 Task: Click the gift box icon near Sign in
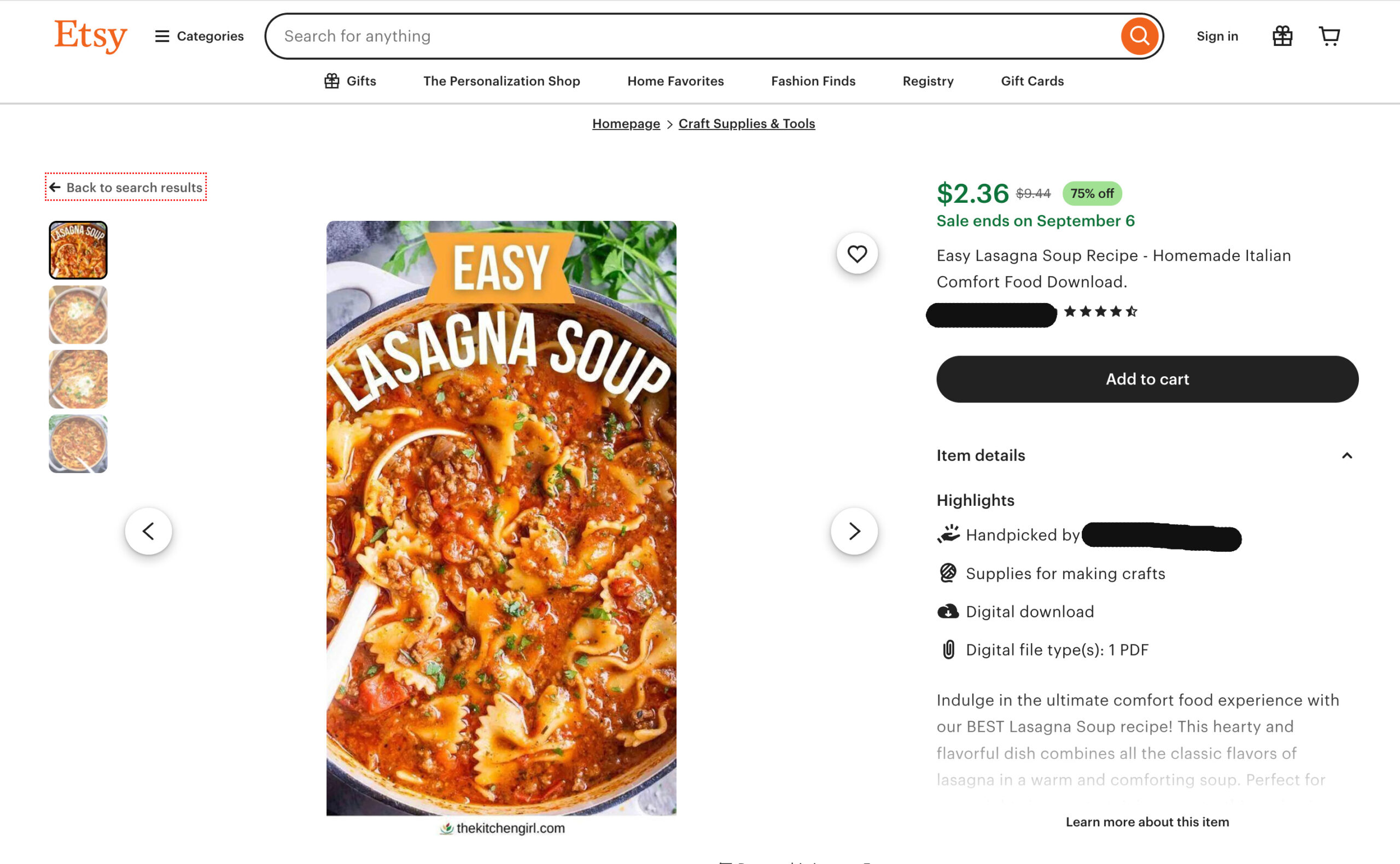coord(1282,36)
